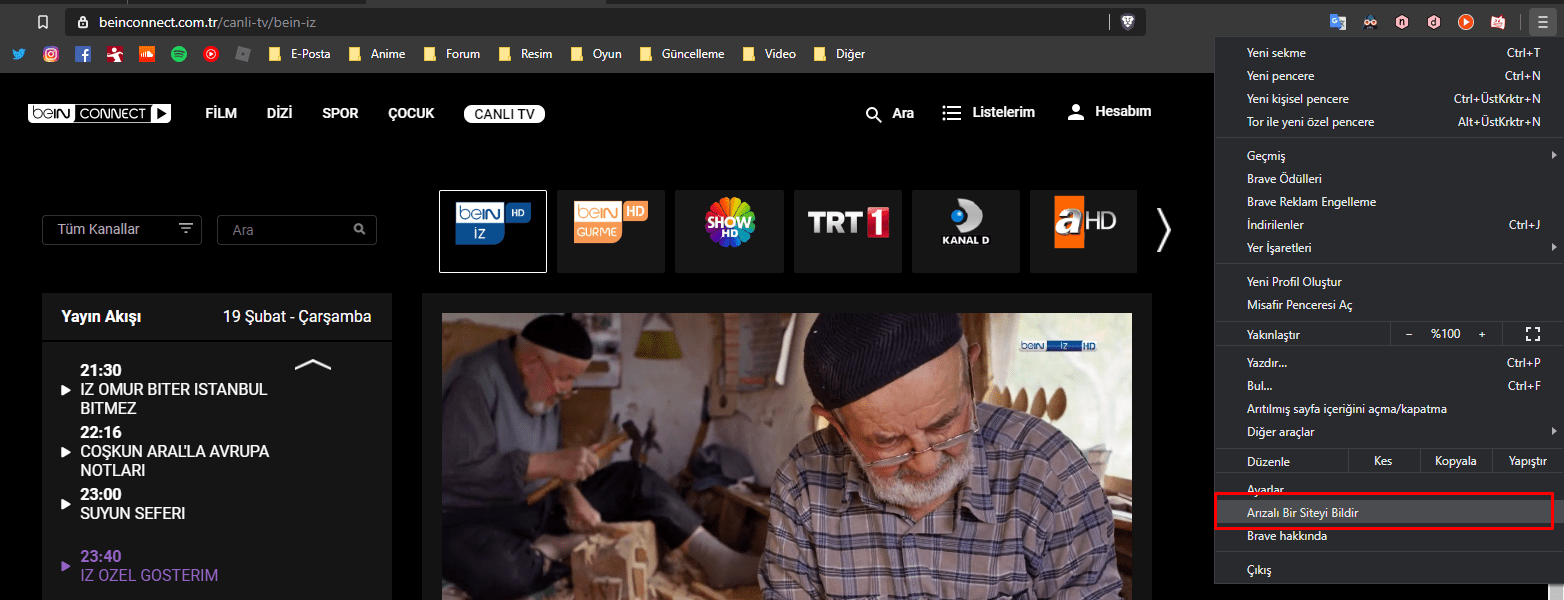Select the beIN İZ HD channel thumbnail
Screen dimensions: 1564x600
click(x=492, y=231)
